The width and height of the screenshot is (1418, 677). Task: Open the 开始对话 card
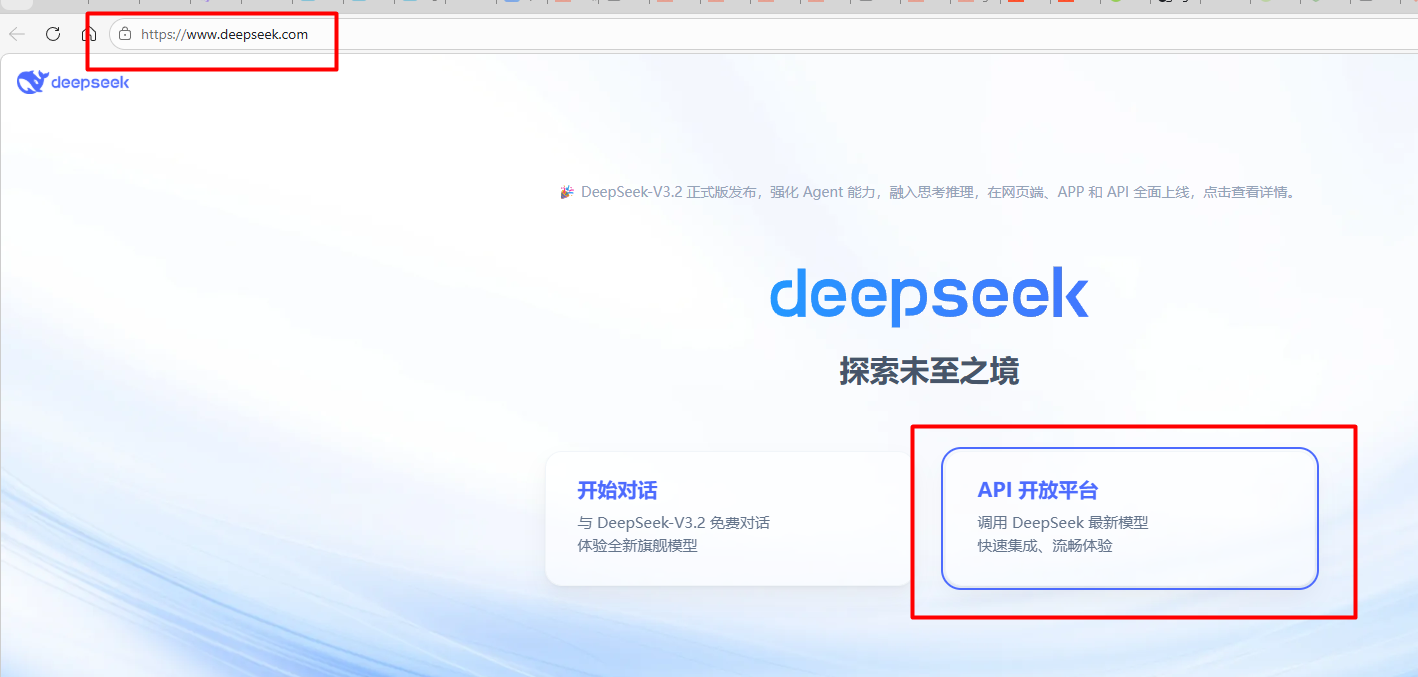pos(729,518)
